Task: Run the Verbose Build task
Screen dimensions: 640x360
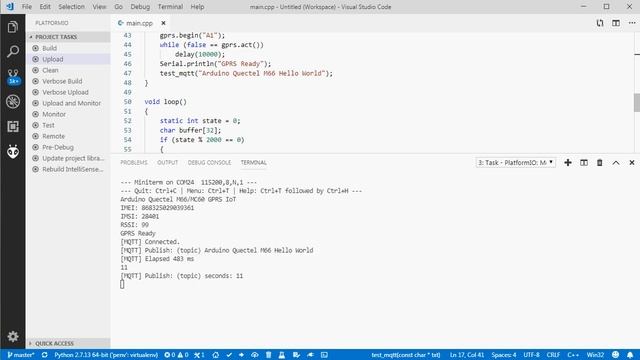Action: [x=69, y=81]
